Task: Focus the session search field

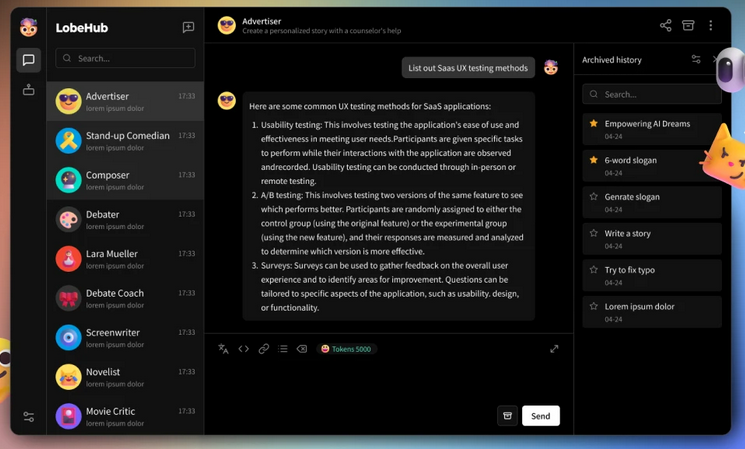Action: [x=125, y=58]
